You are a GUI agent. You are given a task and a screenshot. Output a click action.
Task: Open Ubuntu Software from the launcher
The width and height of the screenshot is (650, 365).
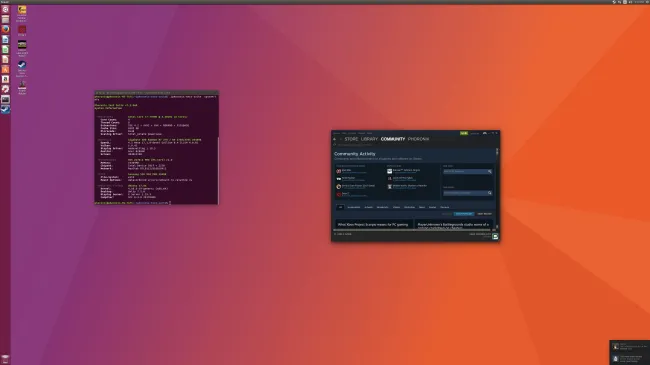coord(5,69)
